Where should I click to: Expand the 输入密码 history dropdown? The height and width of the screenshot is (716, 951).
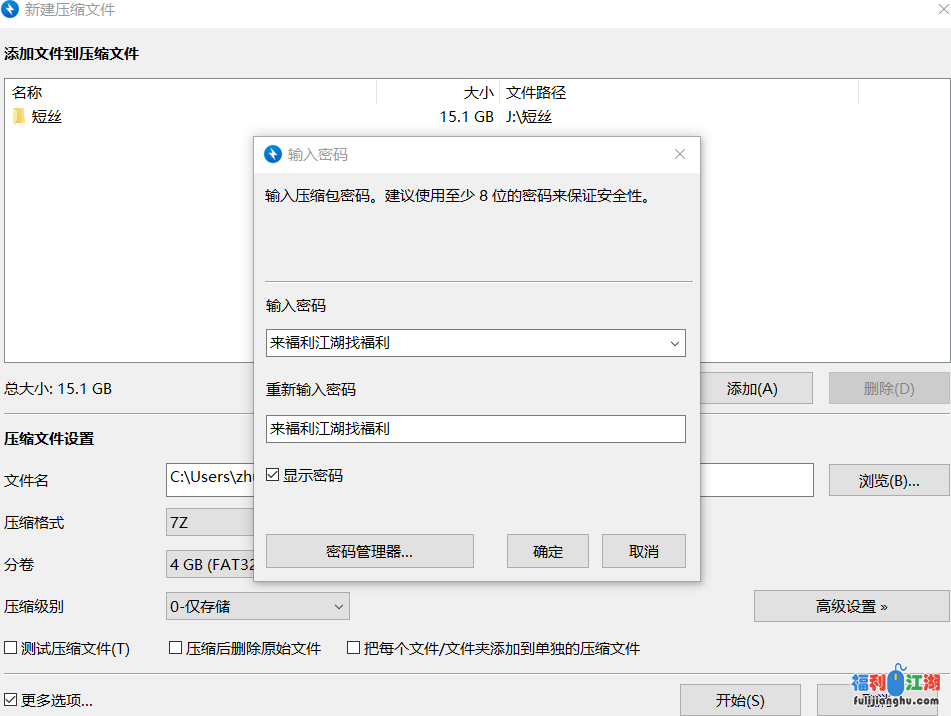674,343
